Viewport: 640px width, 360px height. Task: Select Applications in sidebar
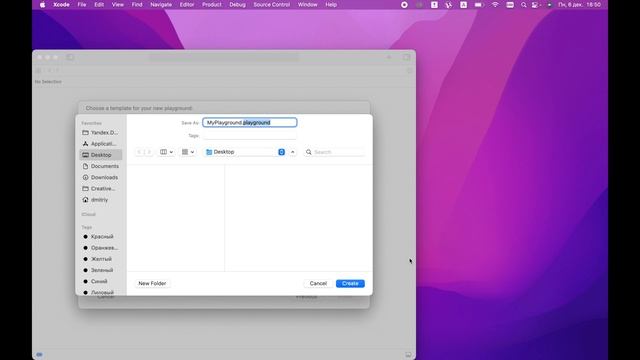[x=100, y=144]
